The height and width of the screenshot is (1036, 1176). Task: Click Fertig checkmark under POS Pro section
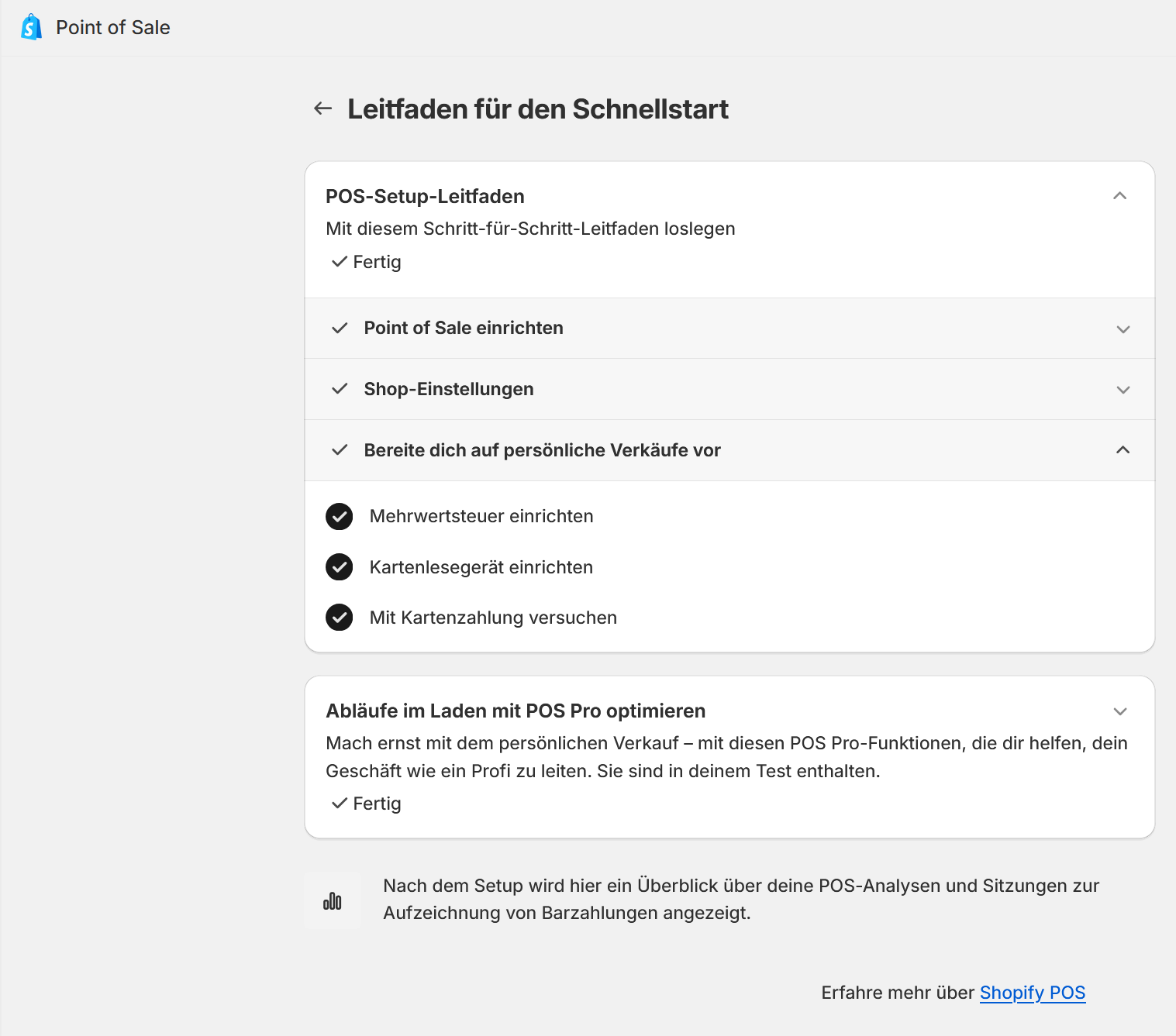(x=339, y=804)
